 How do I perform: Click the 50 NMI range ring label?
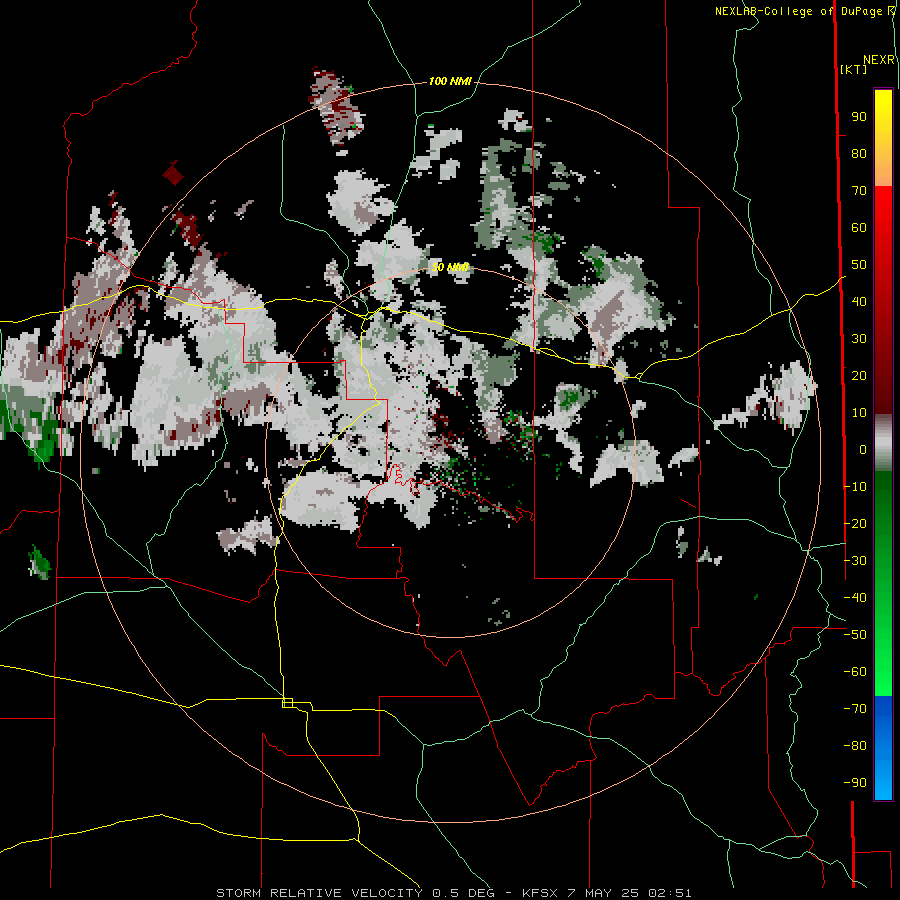(450, 267)
